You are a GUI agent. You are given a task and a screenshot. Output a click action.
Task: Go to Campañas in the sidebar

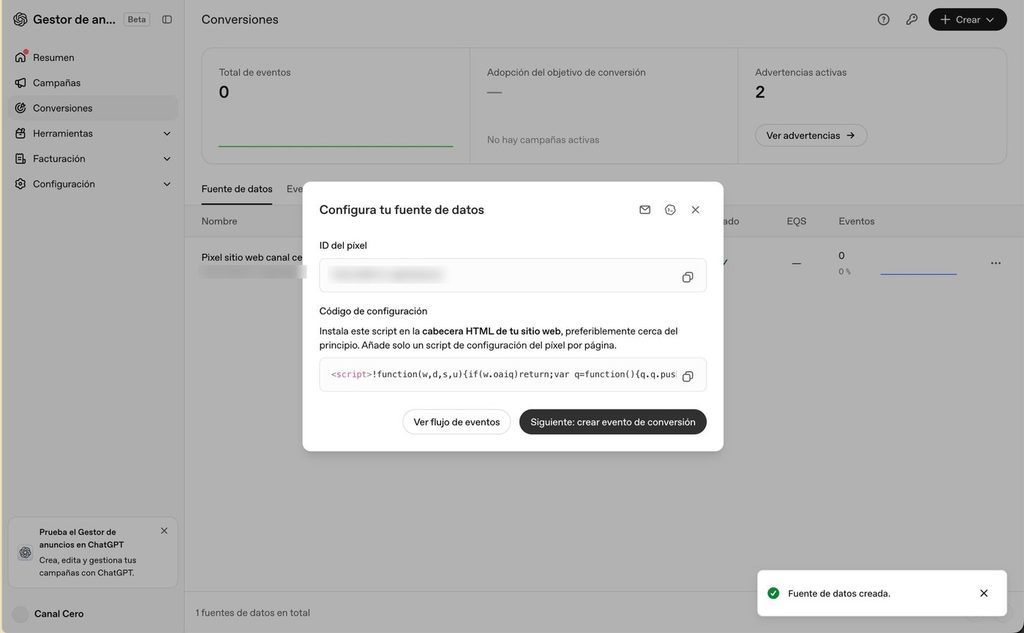click(93, 83)
